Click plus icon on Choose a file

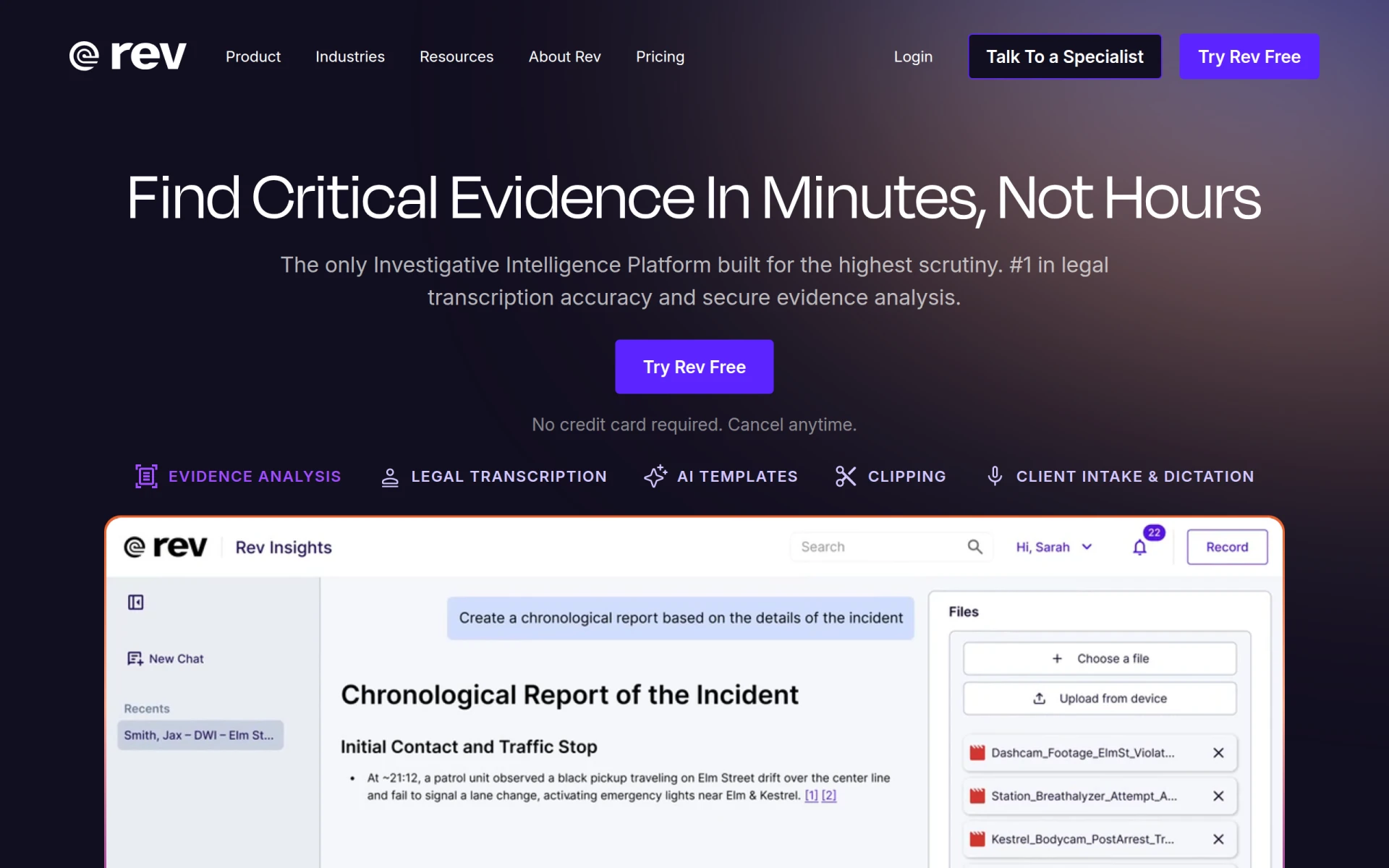[1057, 658]
